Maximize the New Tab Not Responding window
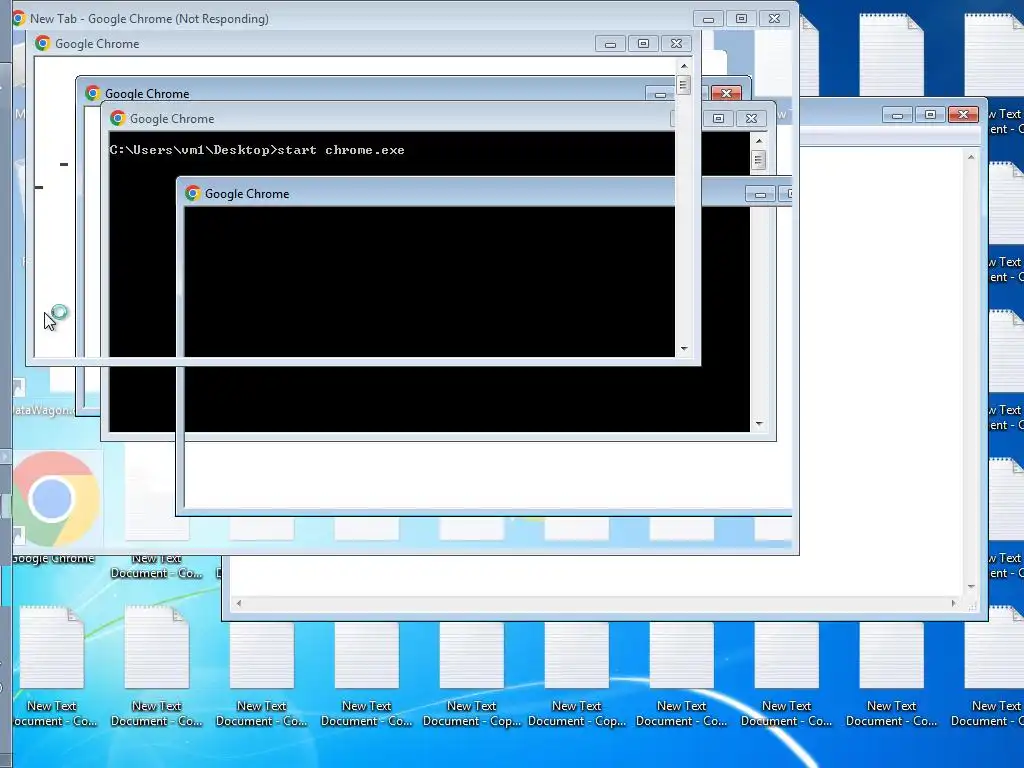Screen dimensions: 1024x768 coord(741,19)
